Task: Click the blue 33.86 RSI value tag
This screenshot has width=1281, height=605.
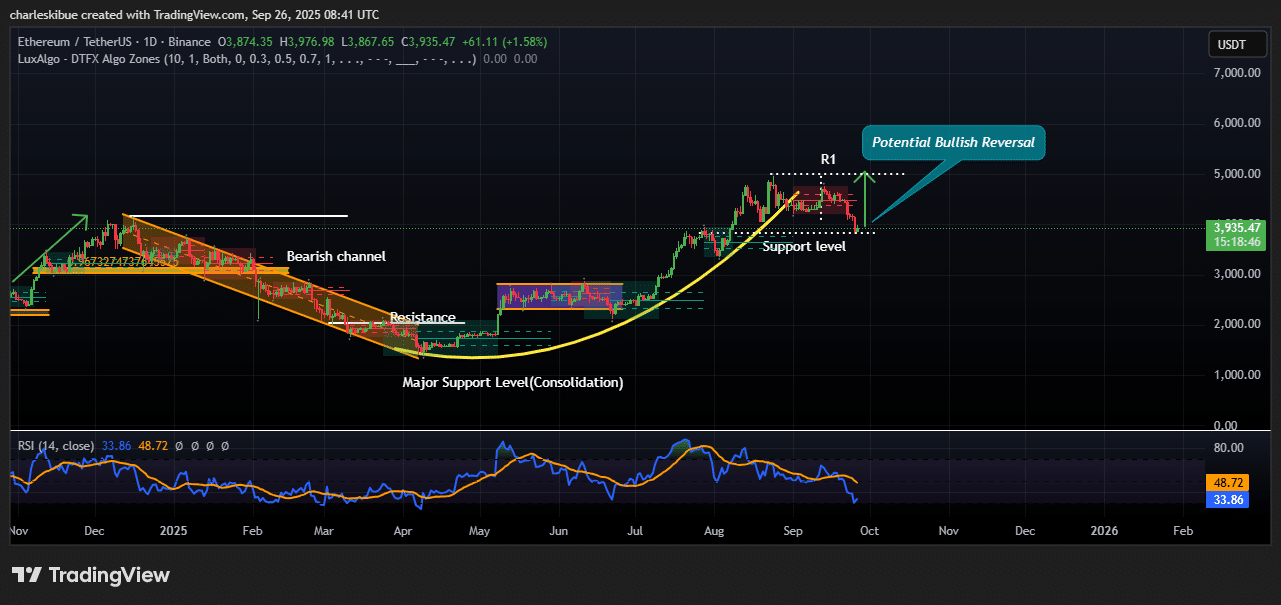Action: coord(1226,499)
